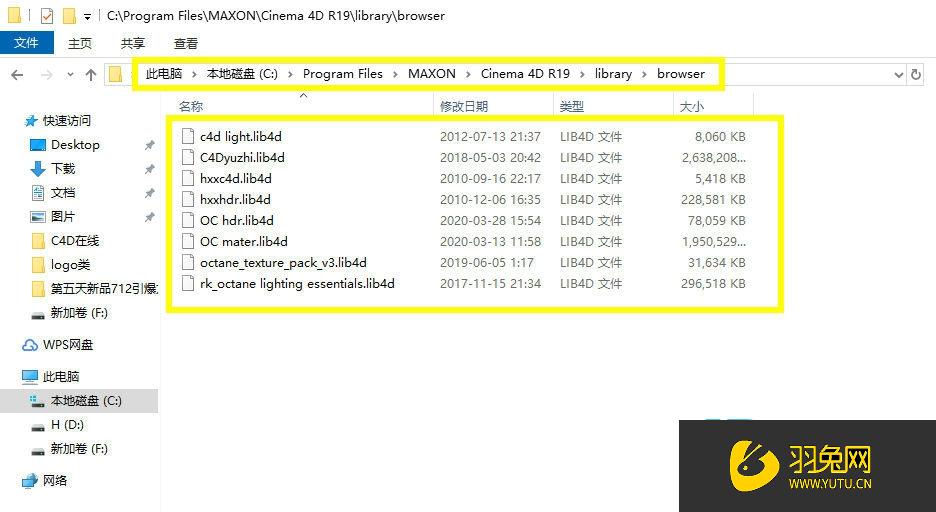Switch to the 共享 ribbon tab

tap(133, 43)
